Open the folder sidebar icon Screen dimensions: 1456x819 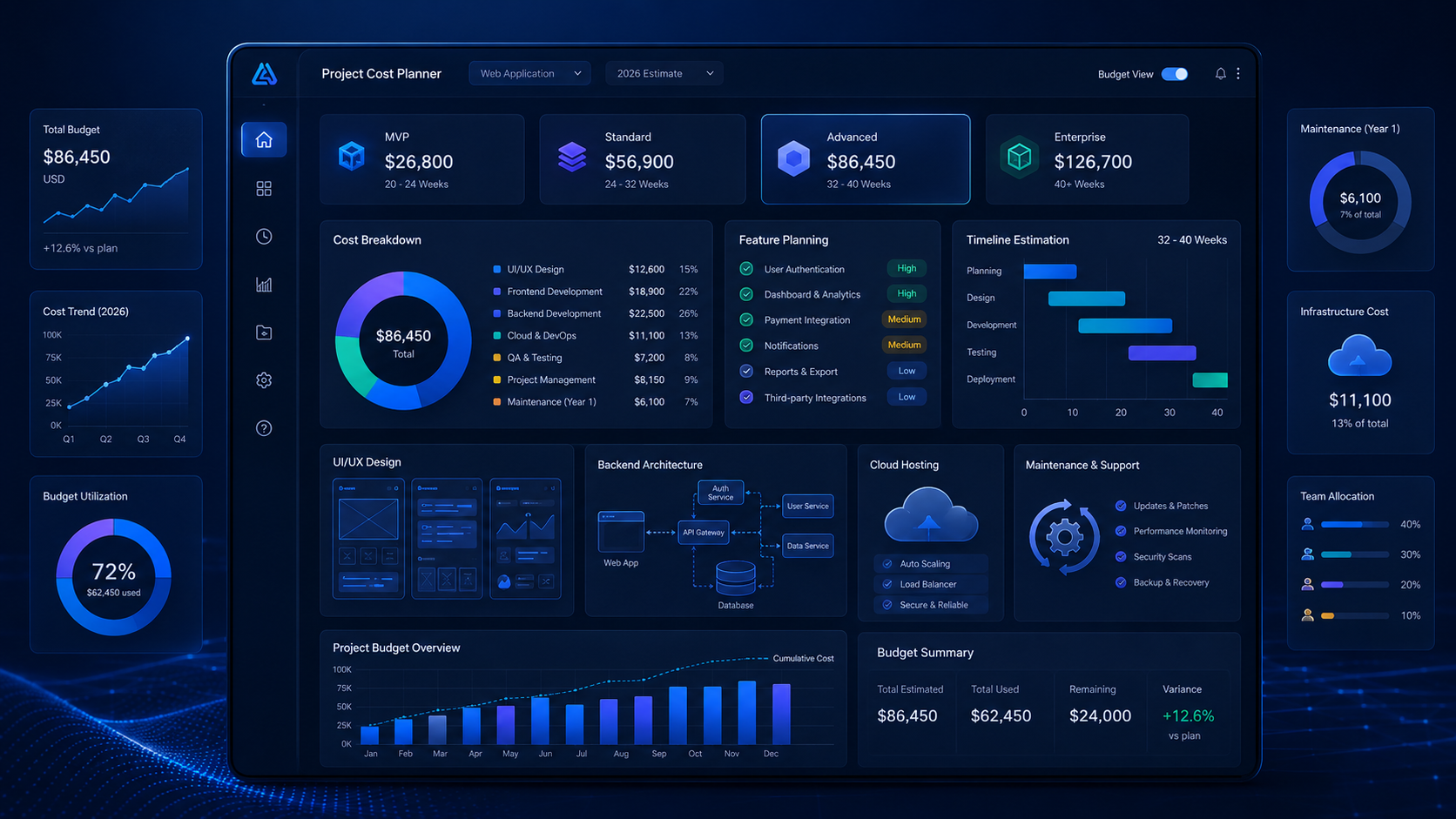(x=264, y=332)
